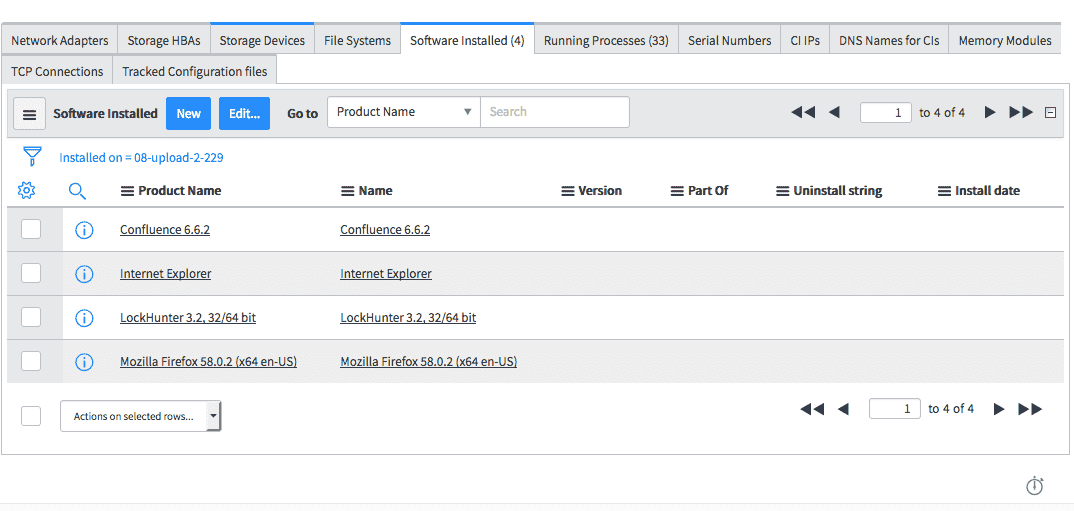The image size is (1074, 511).
Task: Open Mozilla Firefox 58.0.2 product name link
Action: 208,362
